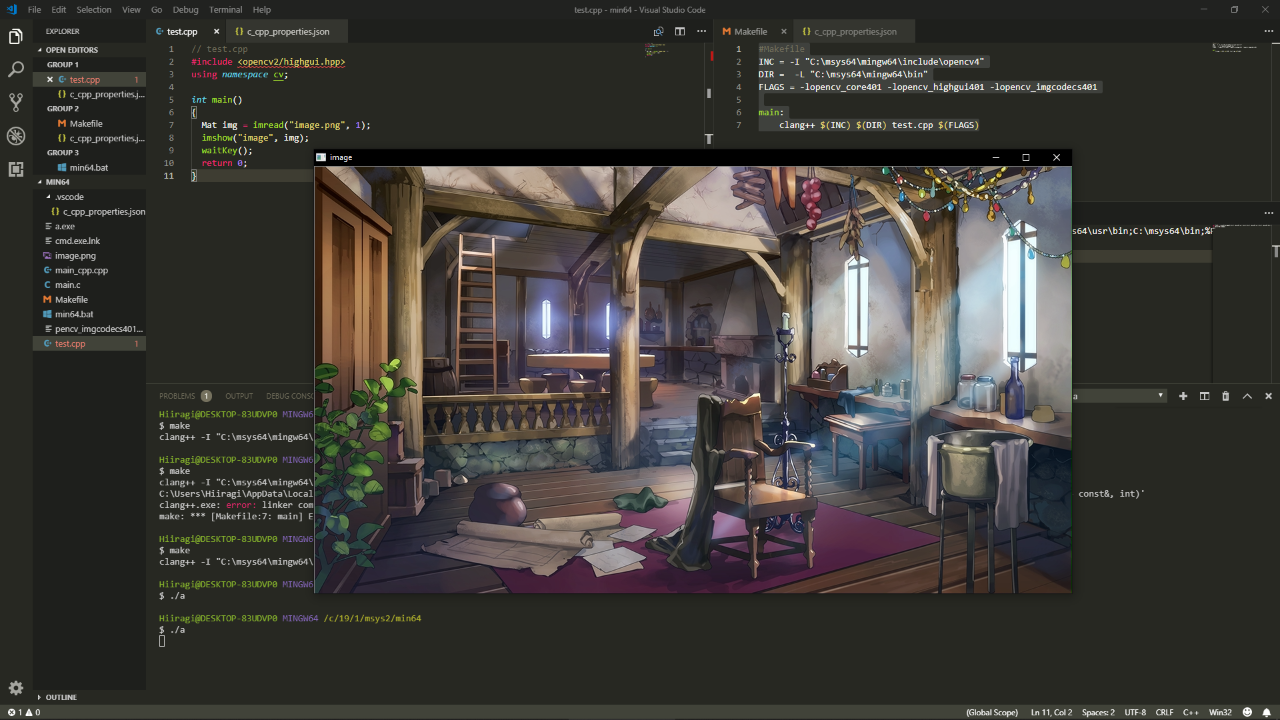The height and width of the screenshot is (720, 1280).
Task: Open More Actions for the Makefile editor group
Action: click(1270, 31)
